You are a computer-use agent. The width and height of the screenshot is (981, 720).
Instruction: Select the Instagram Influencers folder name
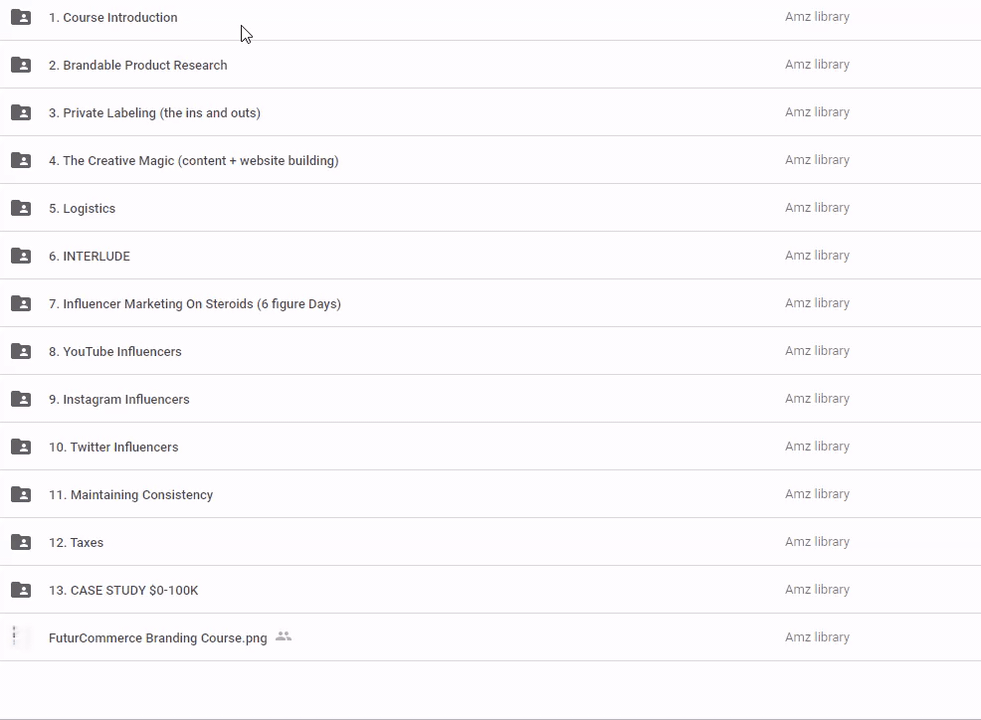pyautogui.click(x=119, y=399)
